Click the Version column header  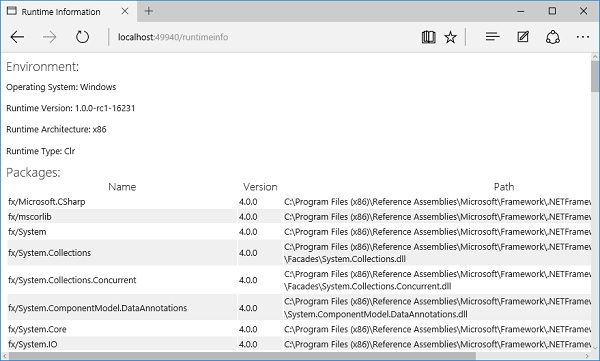pyautogui.click(x=260, y=187)
